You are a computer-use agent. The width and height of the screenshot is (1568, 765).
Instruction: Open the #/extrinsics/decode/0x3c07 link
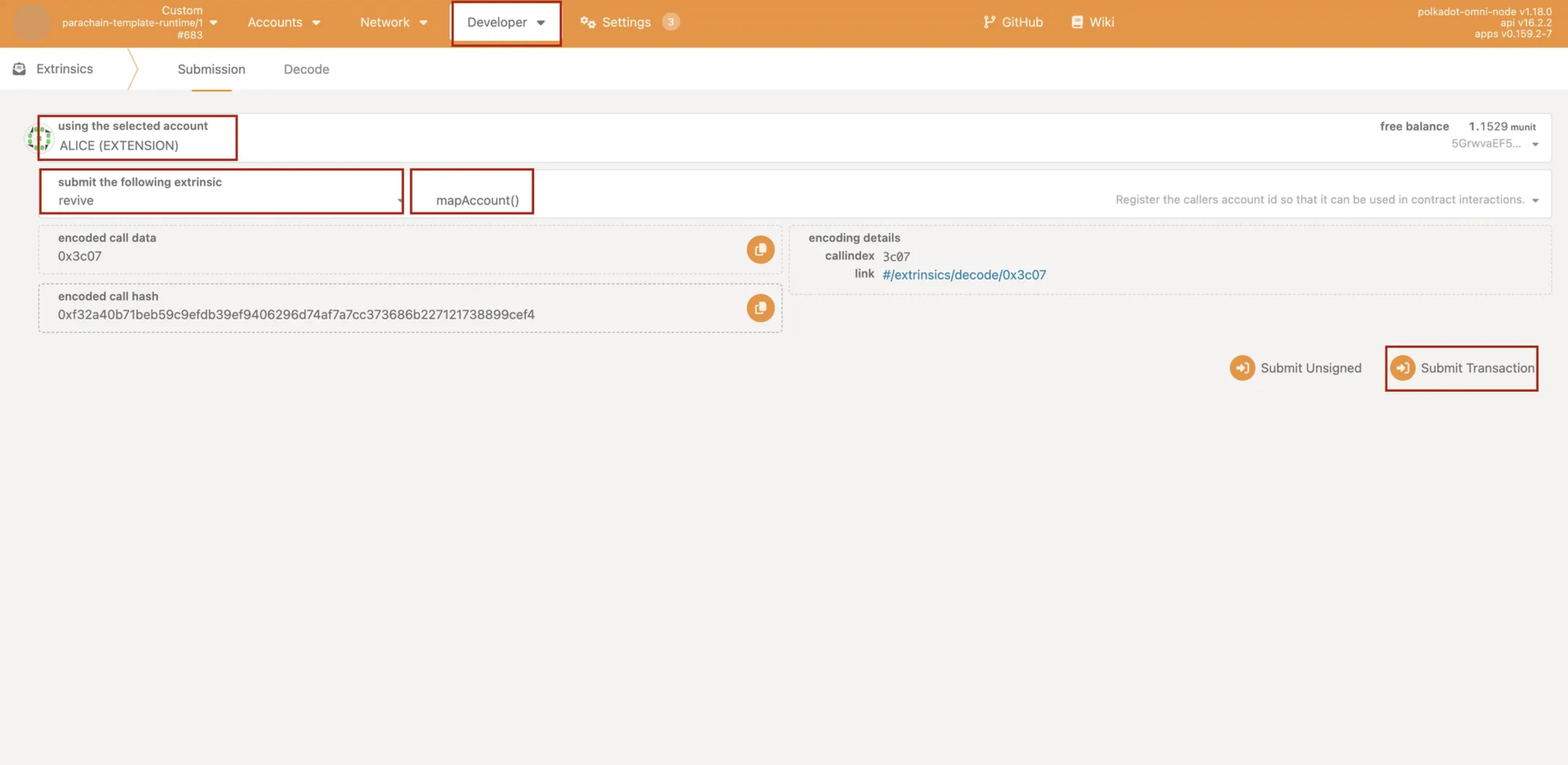pyautogui.click(x=964, y=275)
